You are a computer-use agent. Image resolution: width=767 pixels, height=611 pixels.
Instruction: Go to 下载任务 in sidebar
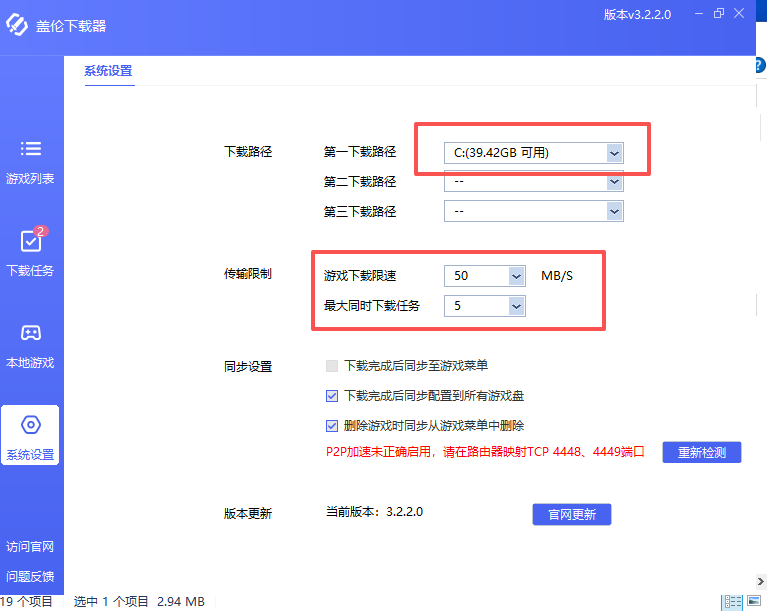pos(30,271)
